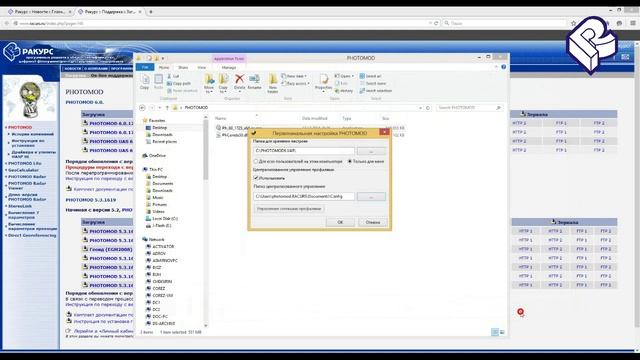This screenshot has height=360, width=640.
Task: Click the network profile management button
Action: click(289, 209)
